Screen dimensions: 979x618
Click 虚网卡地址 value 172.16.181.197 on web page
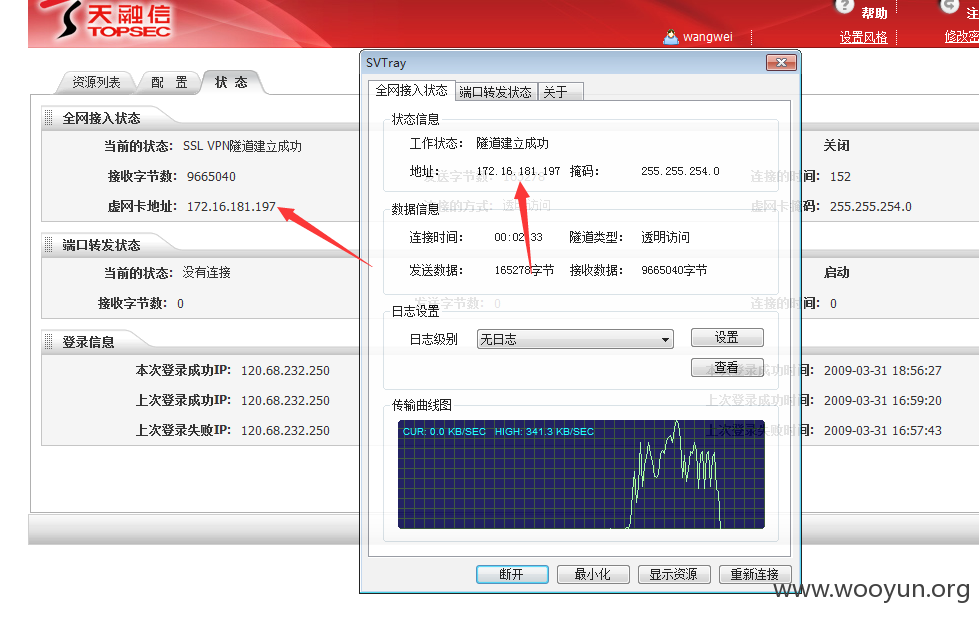pyautogui.click(x=231, y=207)
